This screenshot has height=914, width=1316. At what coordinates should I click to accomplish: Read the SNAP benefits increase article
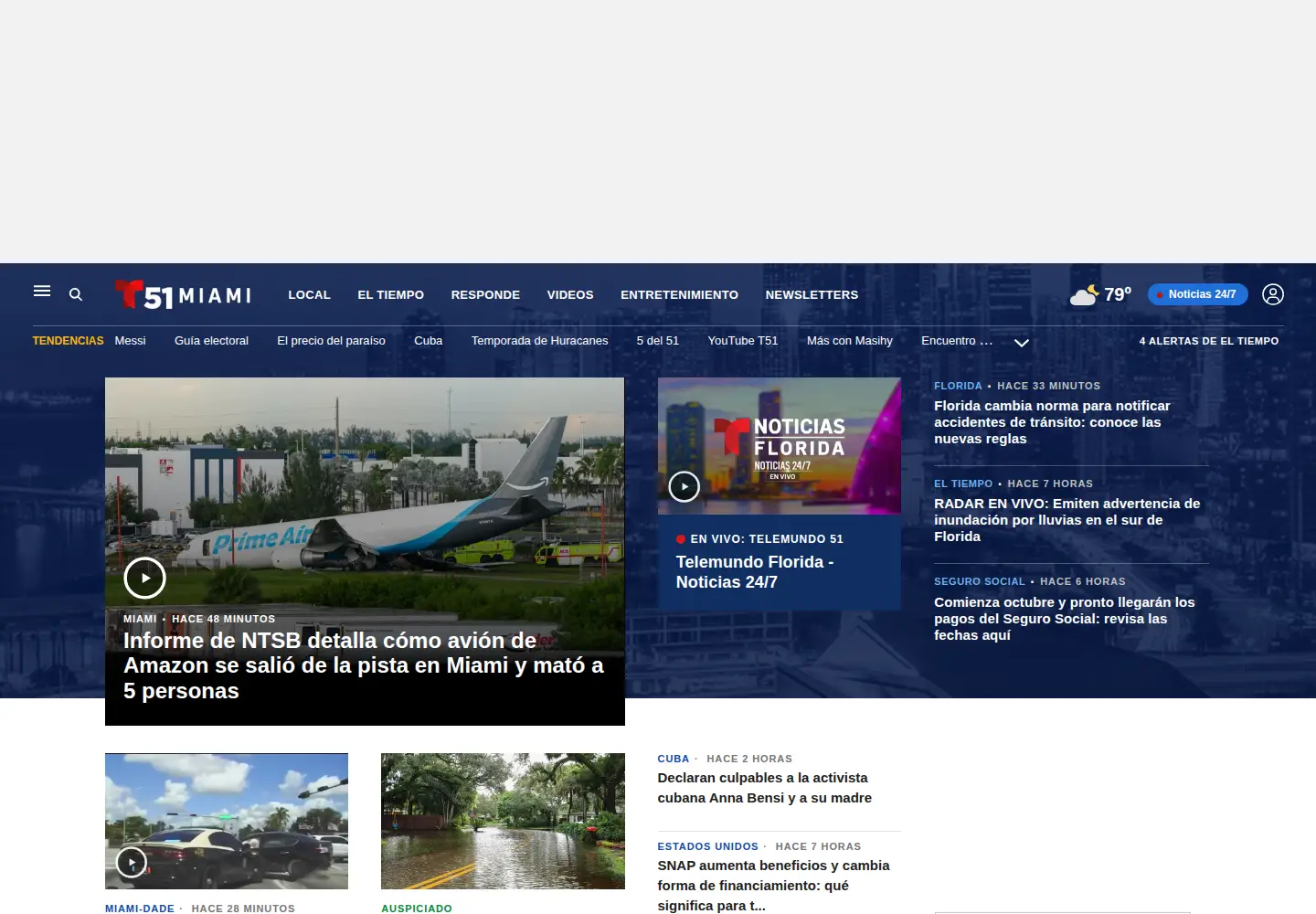click(x=773, y=885)
